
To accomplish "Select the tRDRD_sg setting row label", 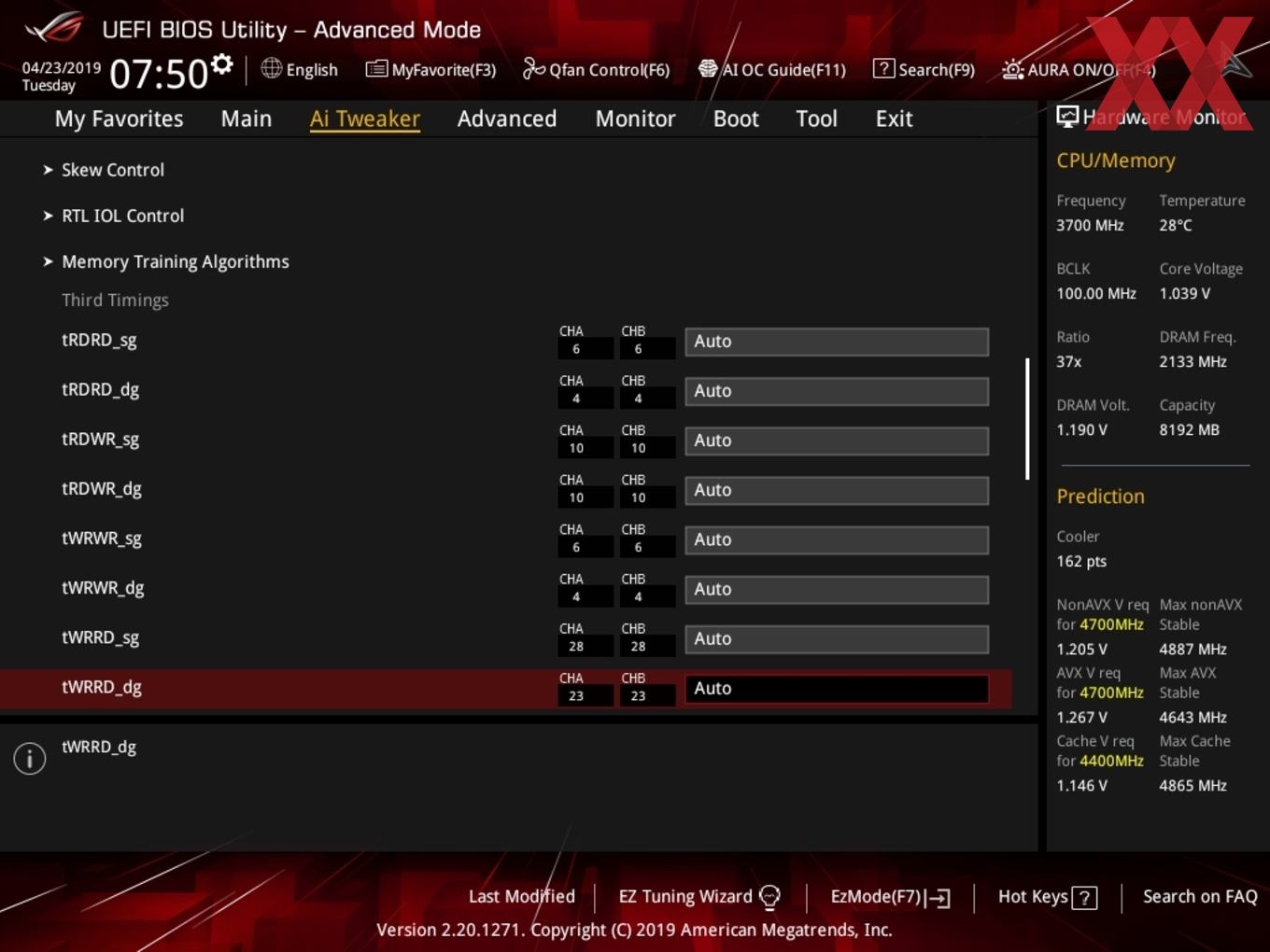I will (99, 340).
